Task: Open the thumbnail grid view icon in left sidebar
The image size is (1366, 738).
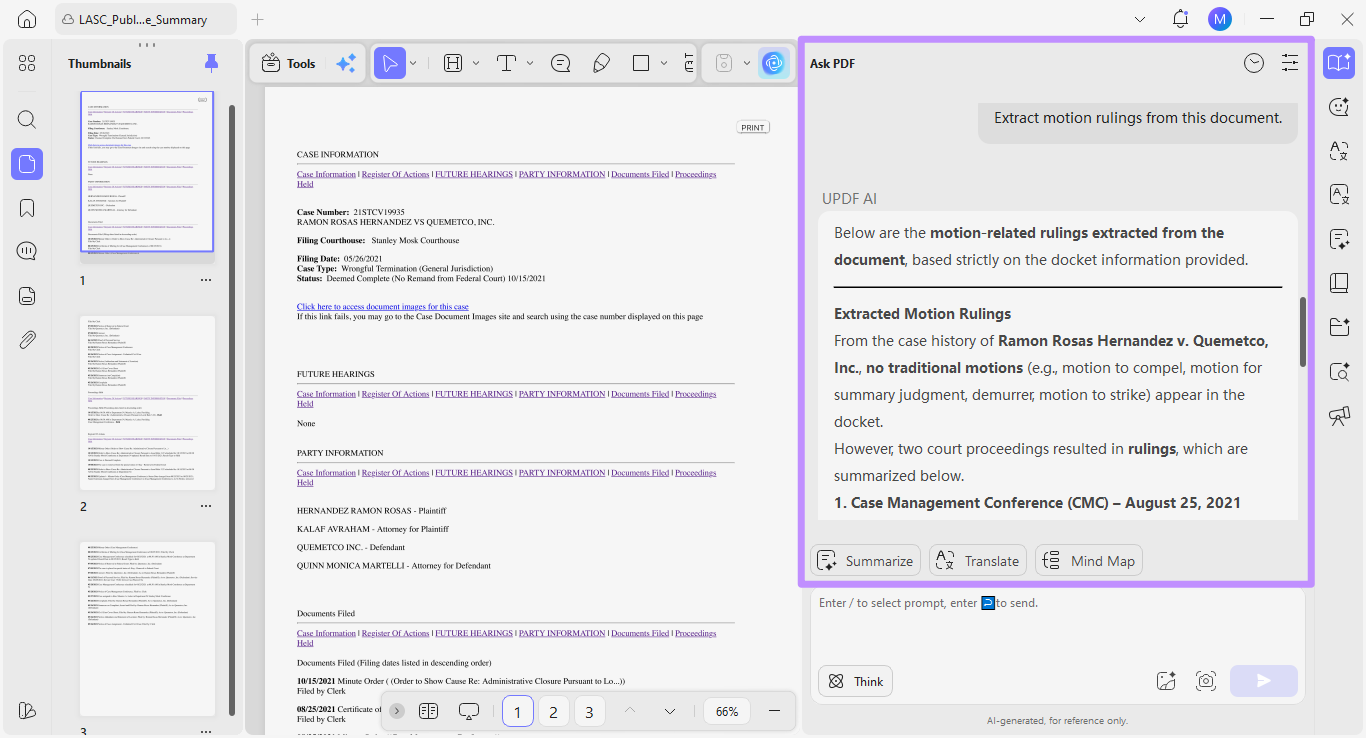Action: [x=27, y=63]
